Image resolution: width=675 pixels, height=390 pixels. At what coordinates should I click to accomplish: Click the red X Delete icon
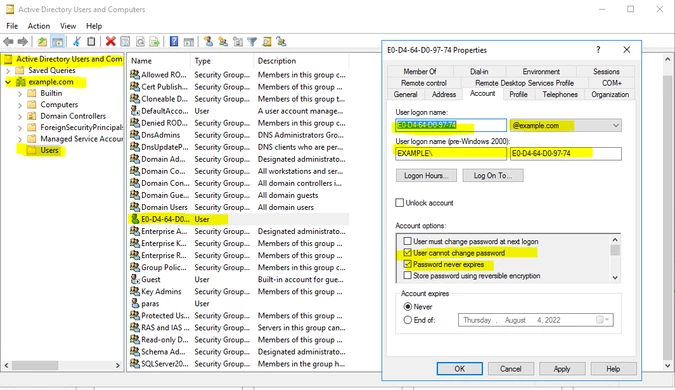click(x=111, y=42)
